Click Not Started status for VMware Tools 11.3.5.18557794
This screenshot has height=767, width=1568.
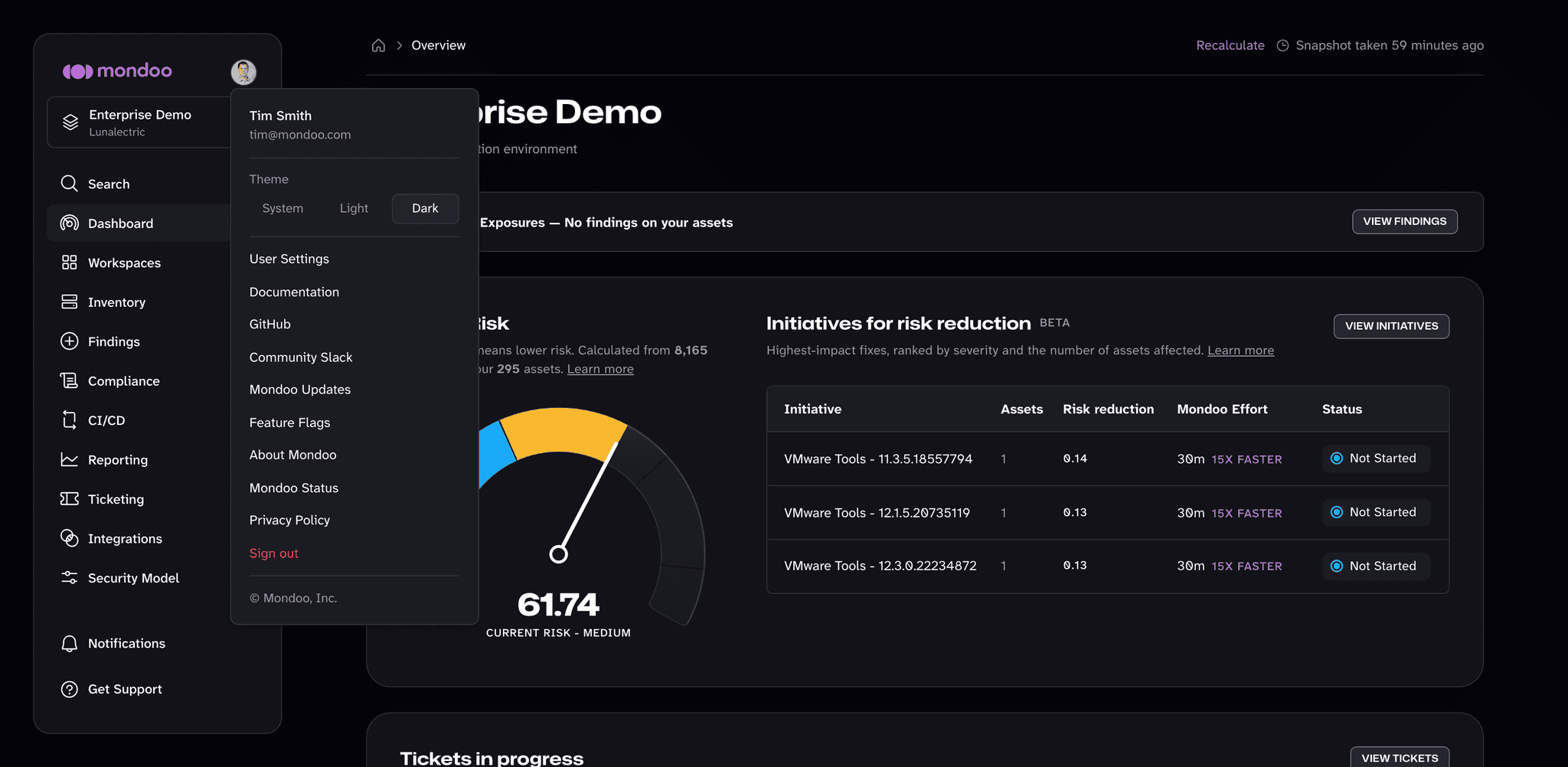click(1376, 459)
